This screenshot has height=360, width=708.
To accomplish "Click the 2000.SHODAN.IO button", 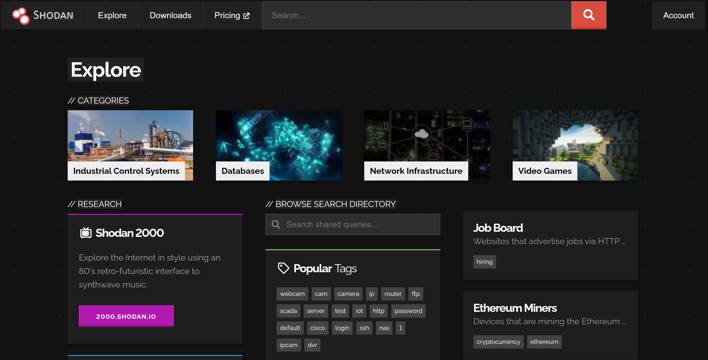I will coord(126,316).
